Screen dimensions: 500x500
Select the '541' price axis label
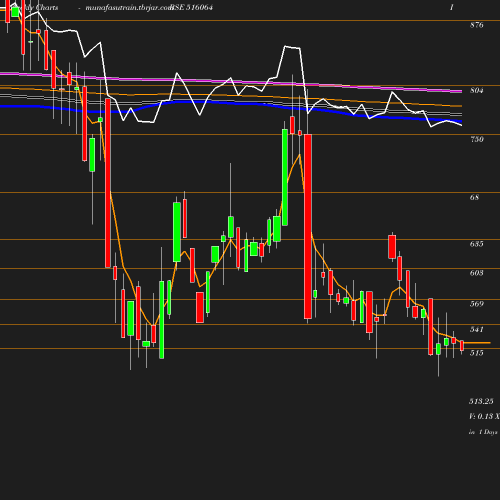click(476, 329)
